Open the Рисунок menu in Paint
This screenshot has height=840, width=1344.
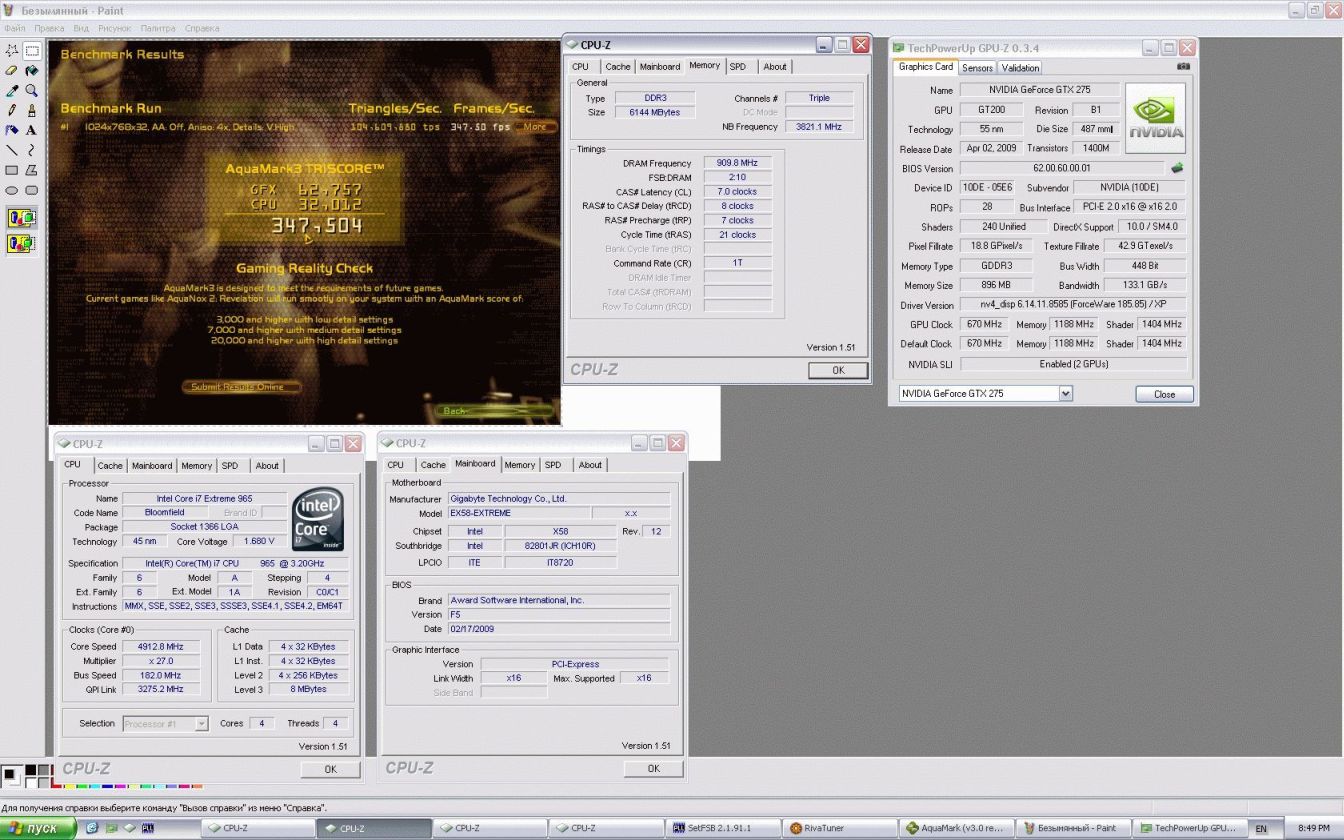pyautogui.click(x=115, y=28)
